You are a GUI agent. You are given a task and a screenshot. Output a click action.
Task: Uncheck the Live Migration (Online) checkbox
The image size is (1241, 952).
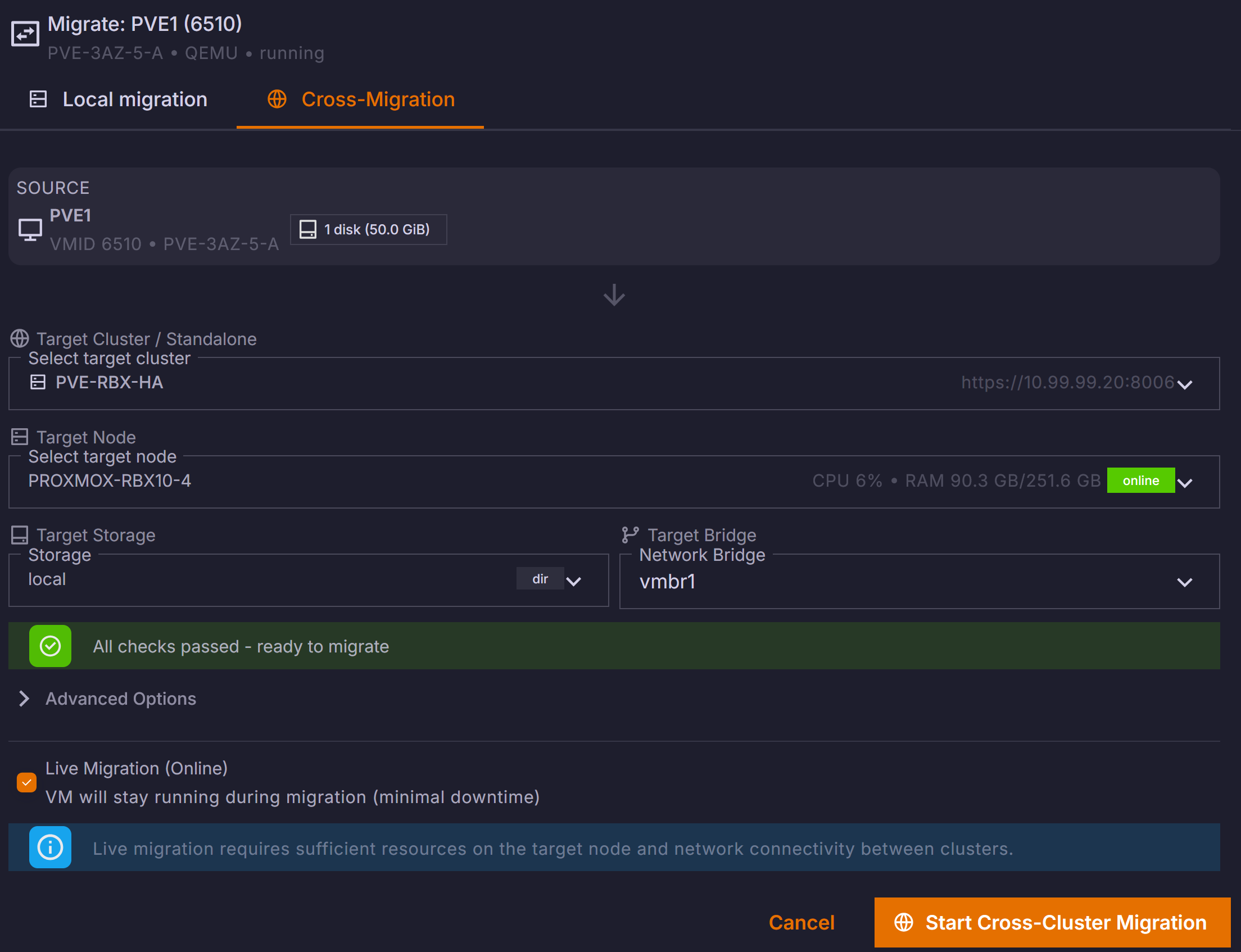[x=26, y=783]
